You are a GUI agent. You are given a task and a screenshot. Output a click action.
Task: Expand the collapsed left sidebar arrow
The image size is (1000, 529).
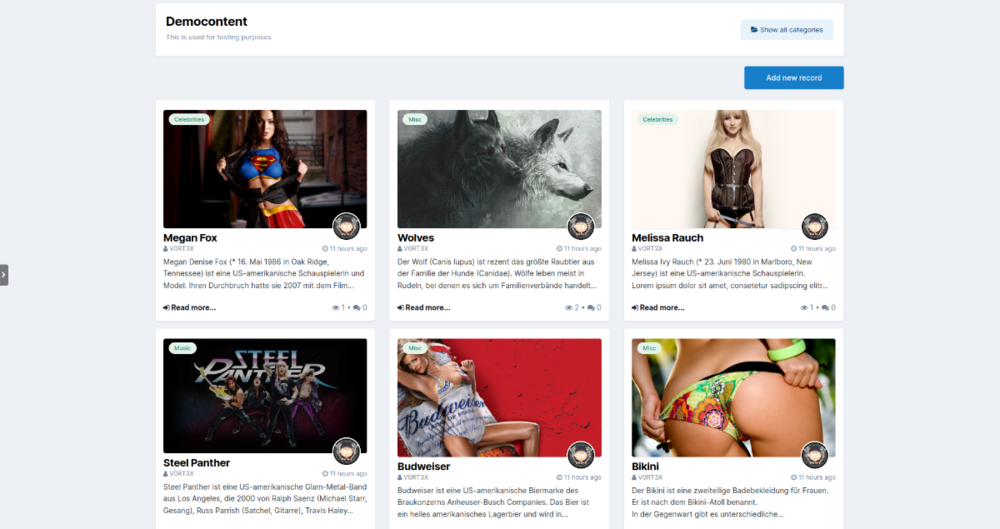tap(4, 274)
